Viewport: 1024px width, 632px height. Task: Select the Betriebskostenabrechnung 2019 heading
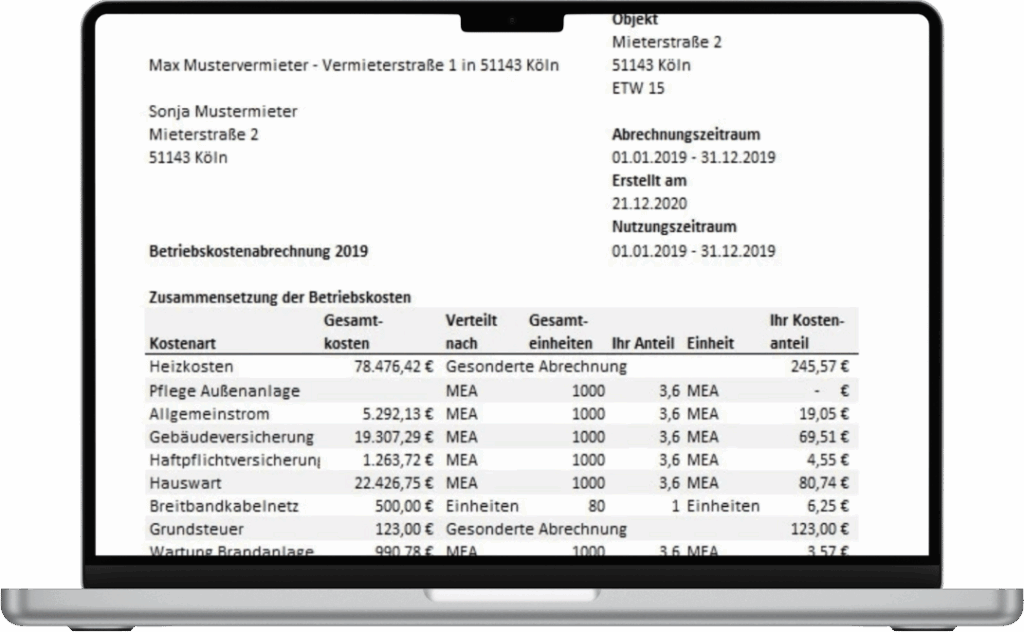click(x=258, y=252)
